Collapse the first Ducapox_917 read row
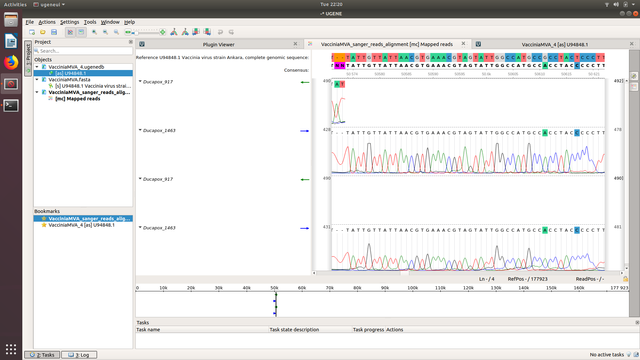640x360 pixels. point(140,82)
